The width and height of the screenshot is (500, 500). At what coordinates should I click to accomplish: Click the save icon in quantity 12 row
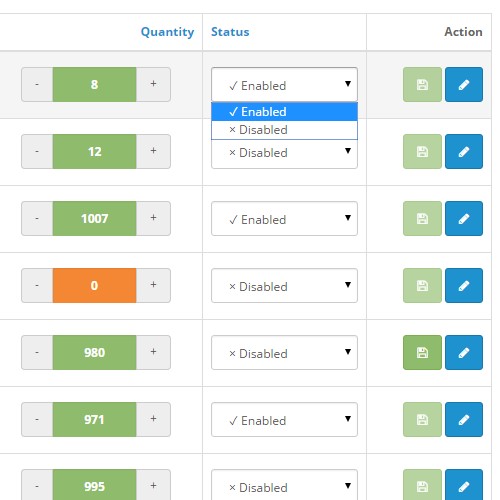422,151
